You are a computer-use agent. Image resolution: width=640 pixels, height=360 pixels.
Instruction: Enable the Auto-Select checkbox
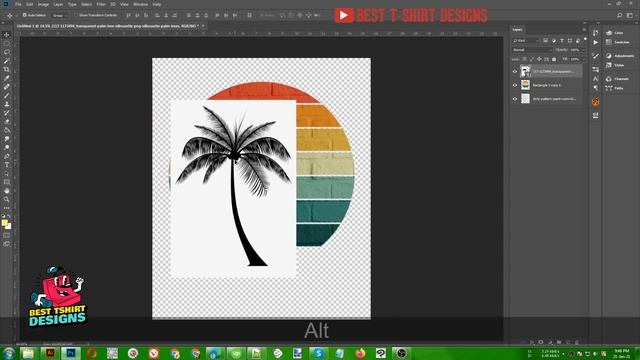pos(24,15)
